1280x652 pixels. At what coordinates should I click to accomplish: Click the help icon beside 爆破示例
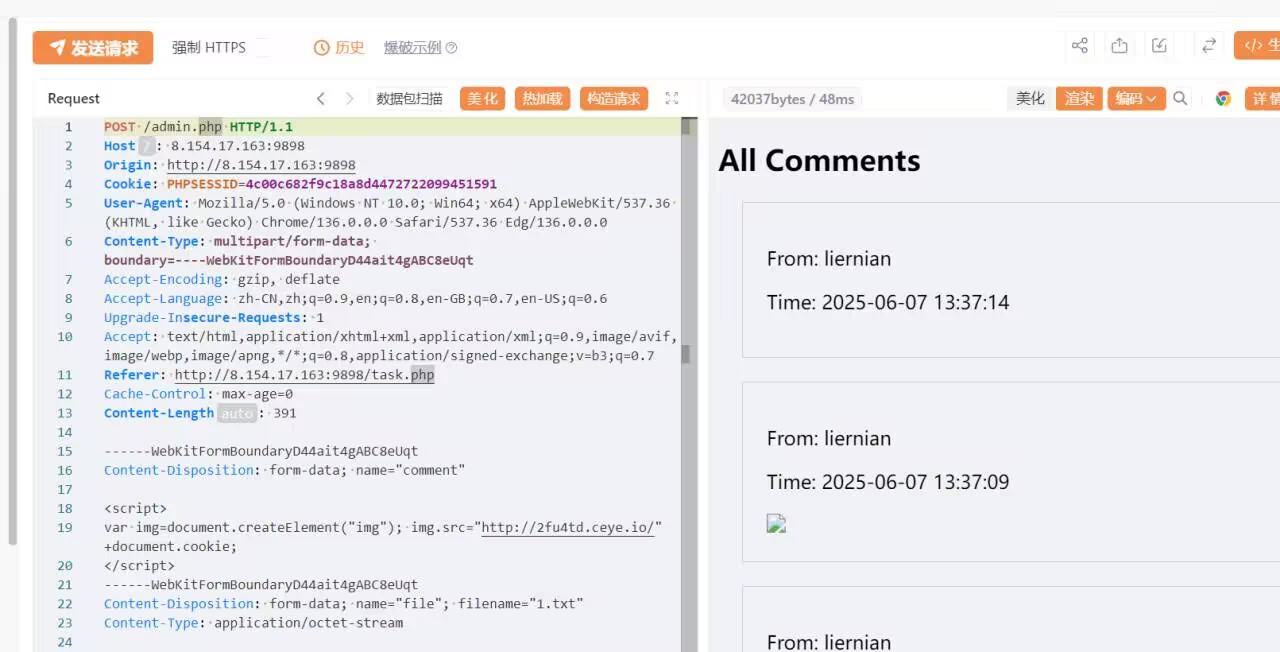click(451, 47)
